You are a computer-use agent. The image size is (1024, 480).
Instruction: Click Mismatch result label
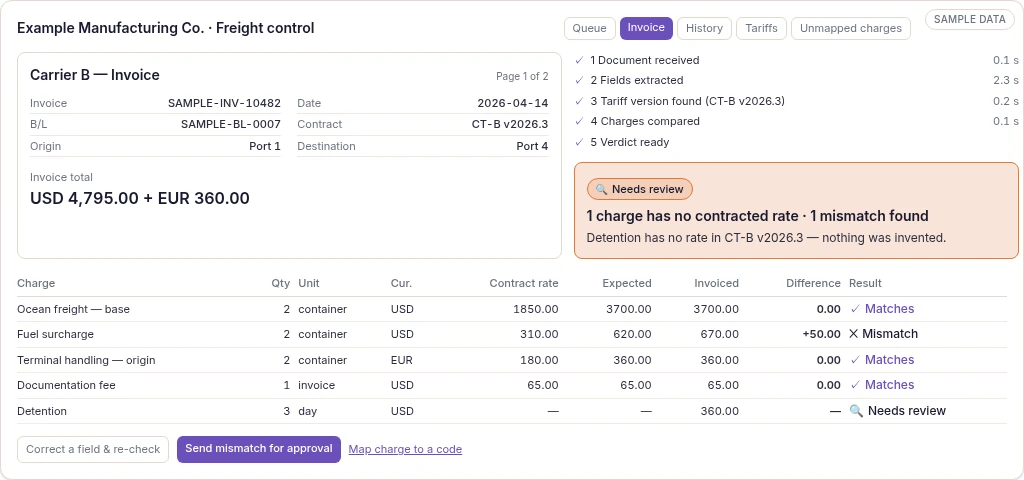coord(889,334)
